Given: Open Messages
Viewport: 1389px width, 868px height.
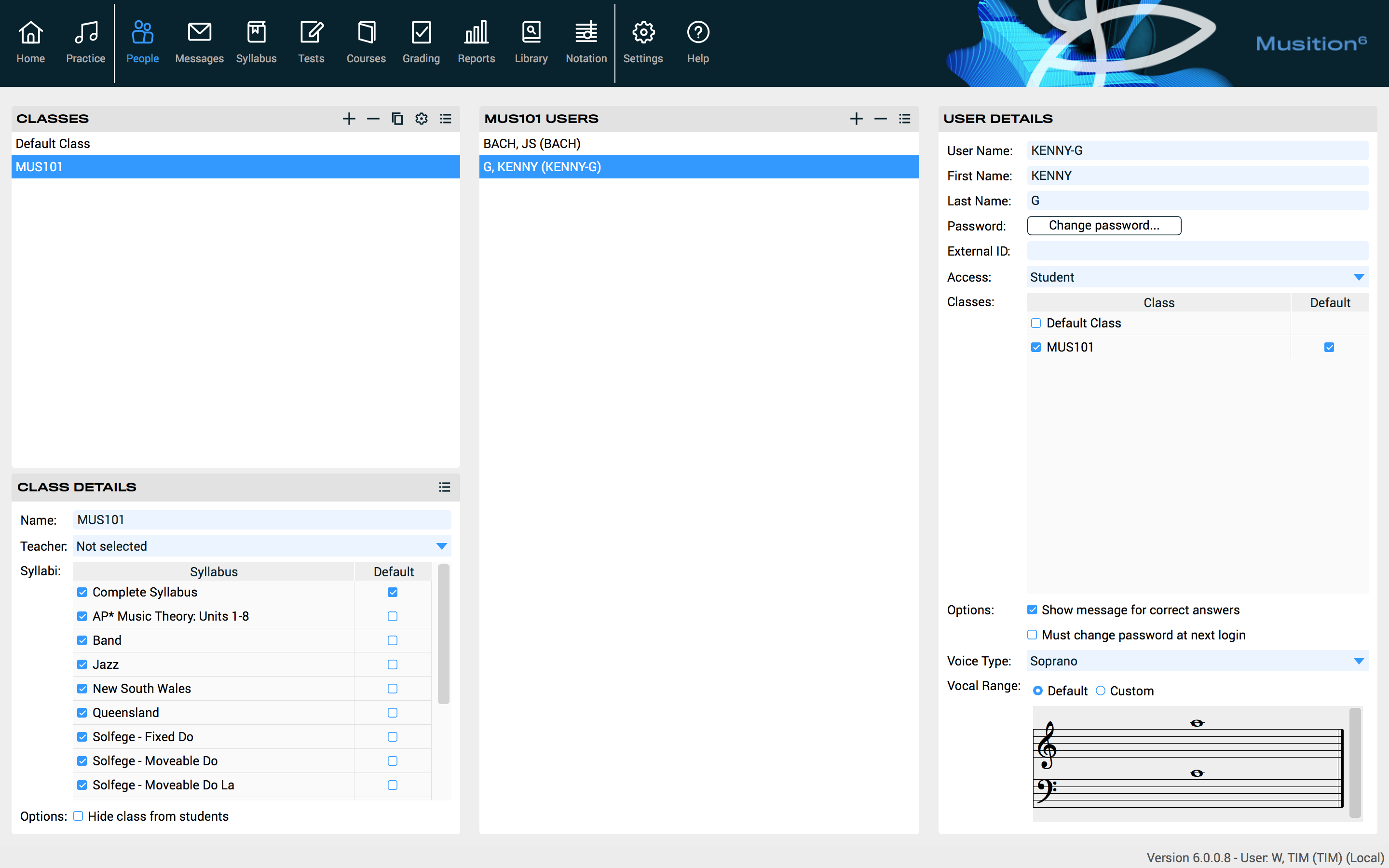Looking at the screenshot, I should click(199, 40).
